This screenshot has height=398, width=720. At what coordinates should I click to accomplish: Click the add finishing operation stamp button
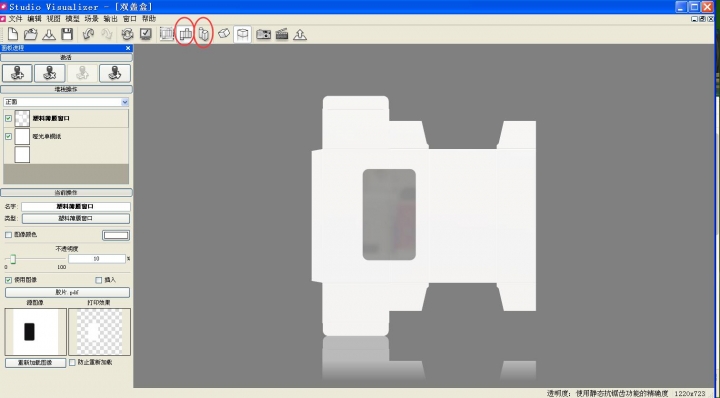[17, 73]
